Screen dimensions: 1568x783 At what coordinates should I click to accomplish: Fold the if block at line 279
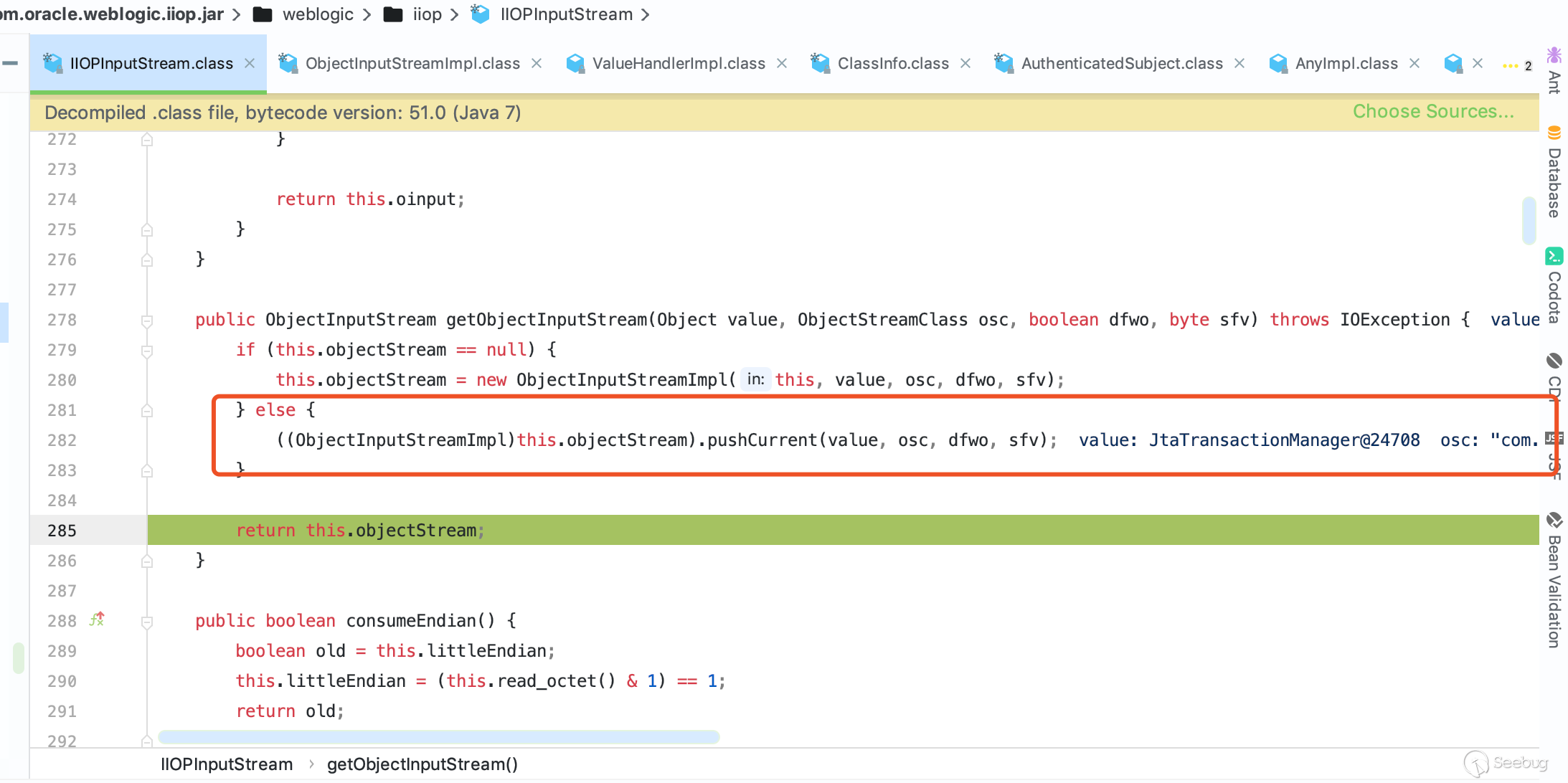[147, 351]
